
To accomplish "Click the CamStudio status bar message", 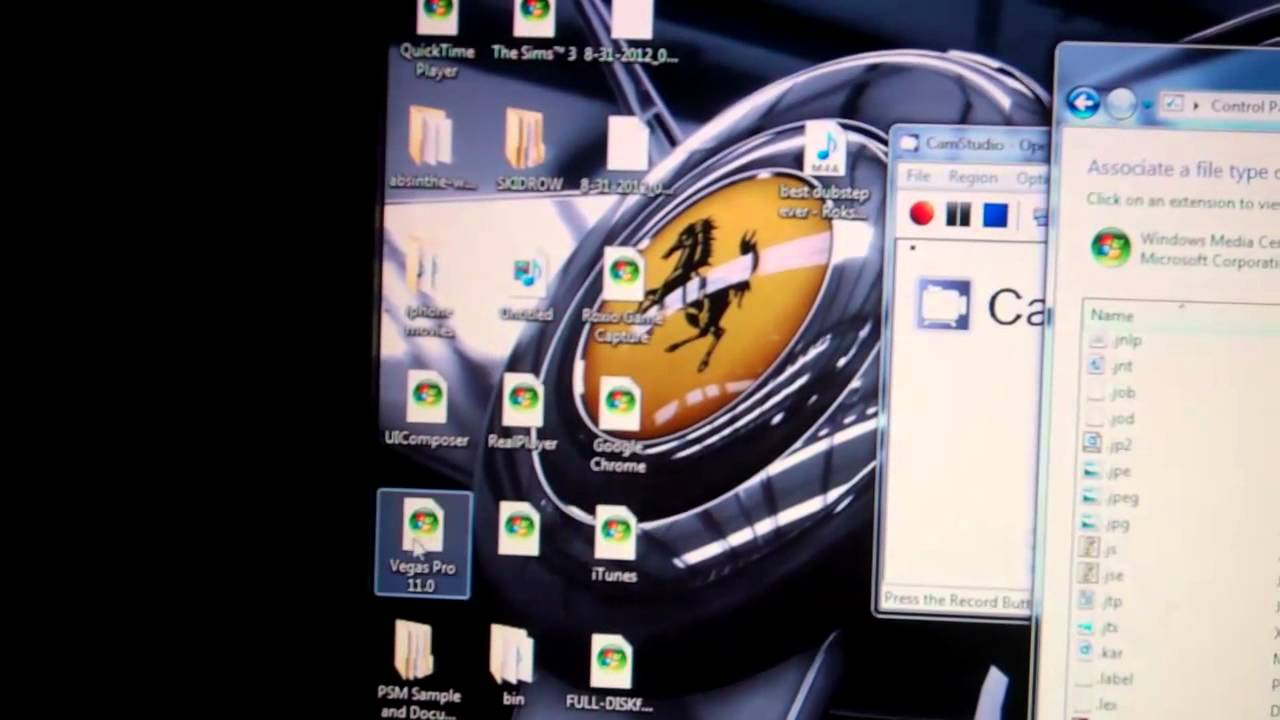I will (x=956, y=600).
